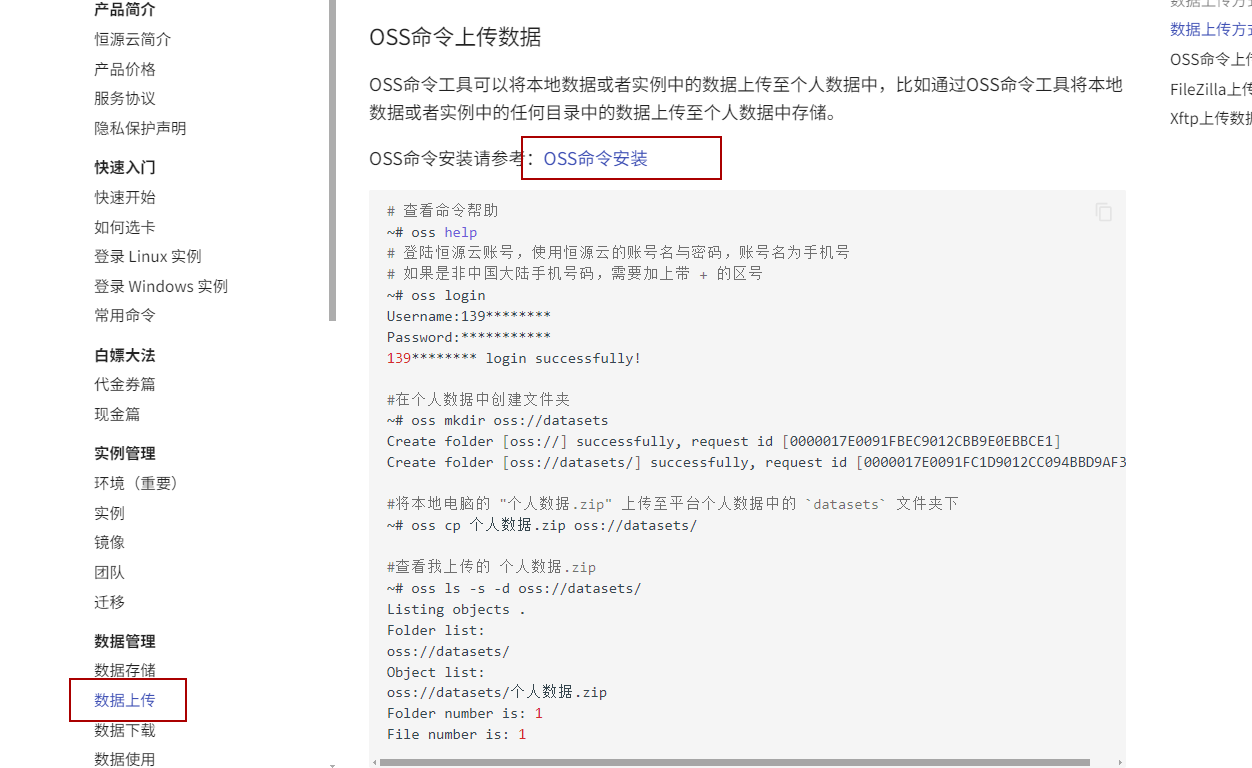
Task: Go to 登录 Linux 实例 page
Action: click(x=148, y=256)
